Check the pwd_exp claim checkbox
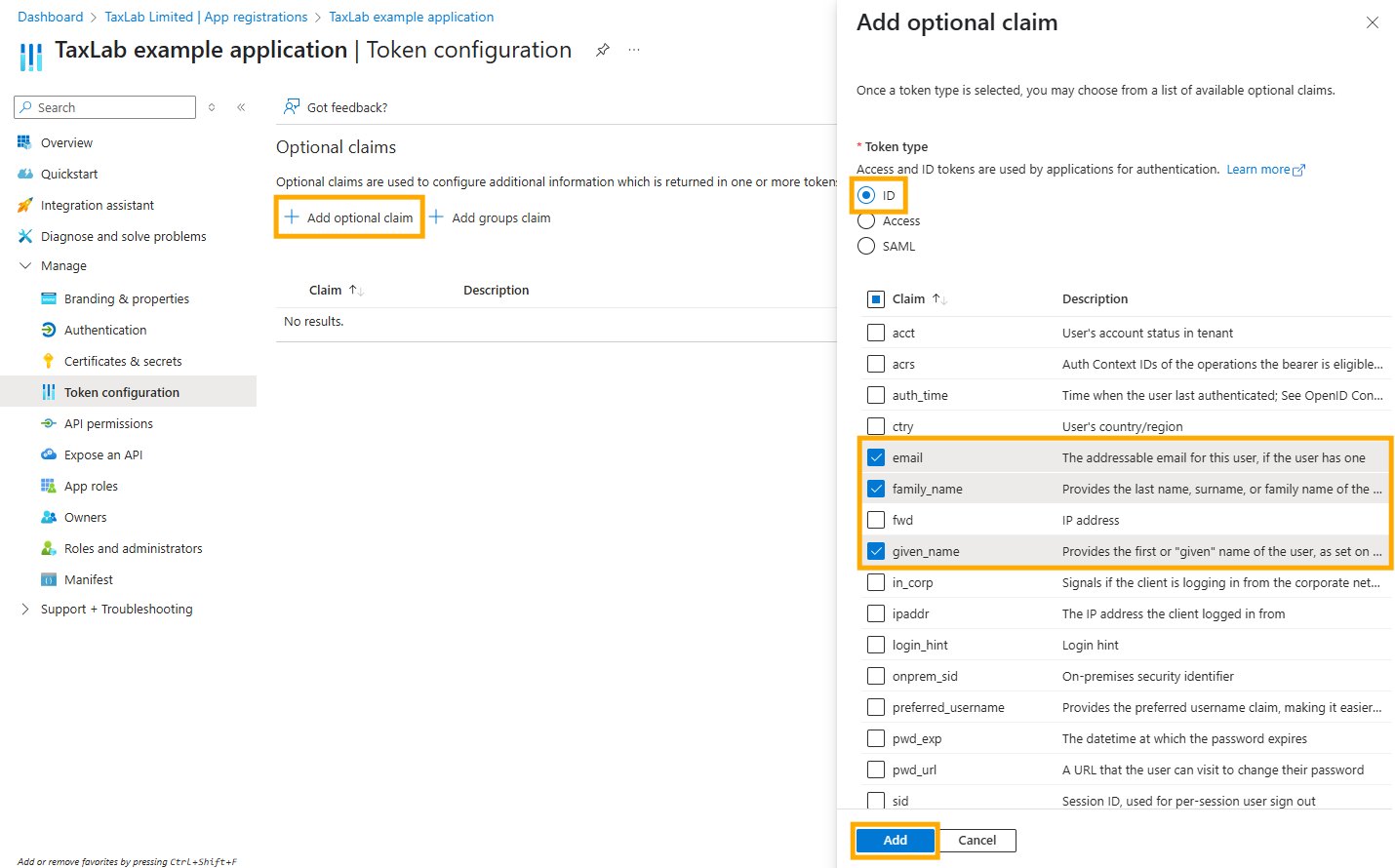 click(876, 738)
